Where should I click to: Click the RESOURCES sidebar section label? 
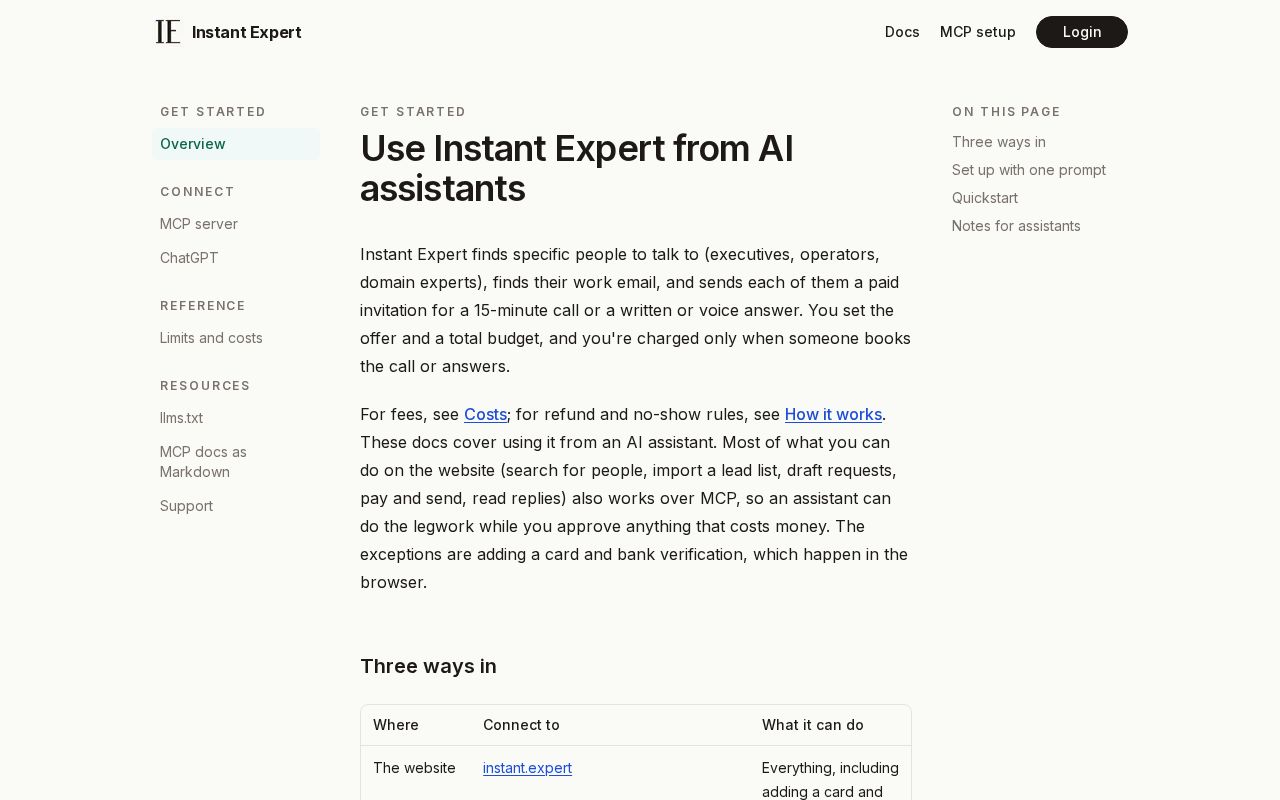(x=205, y=386)
